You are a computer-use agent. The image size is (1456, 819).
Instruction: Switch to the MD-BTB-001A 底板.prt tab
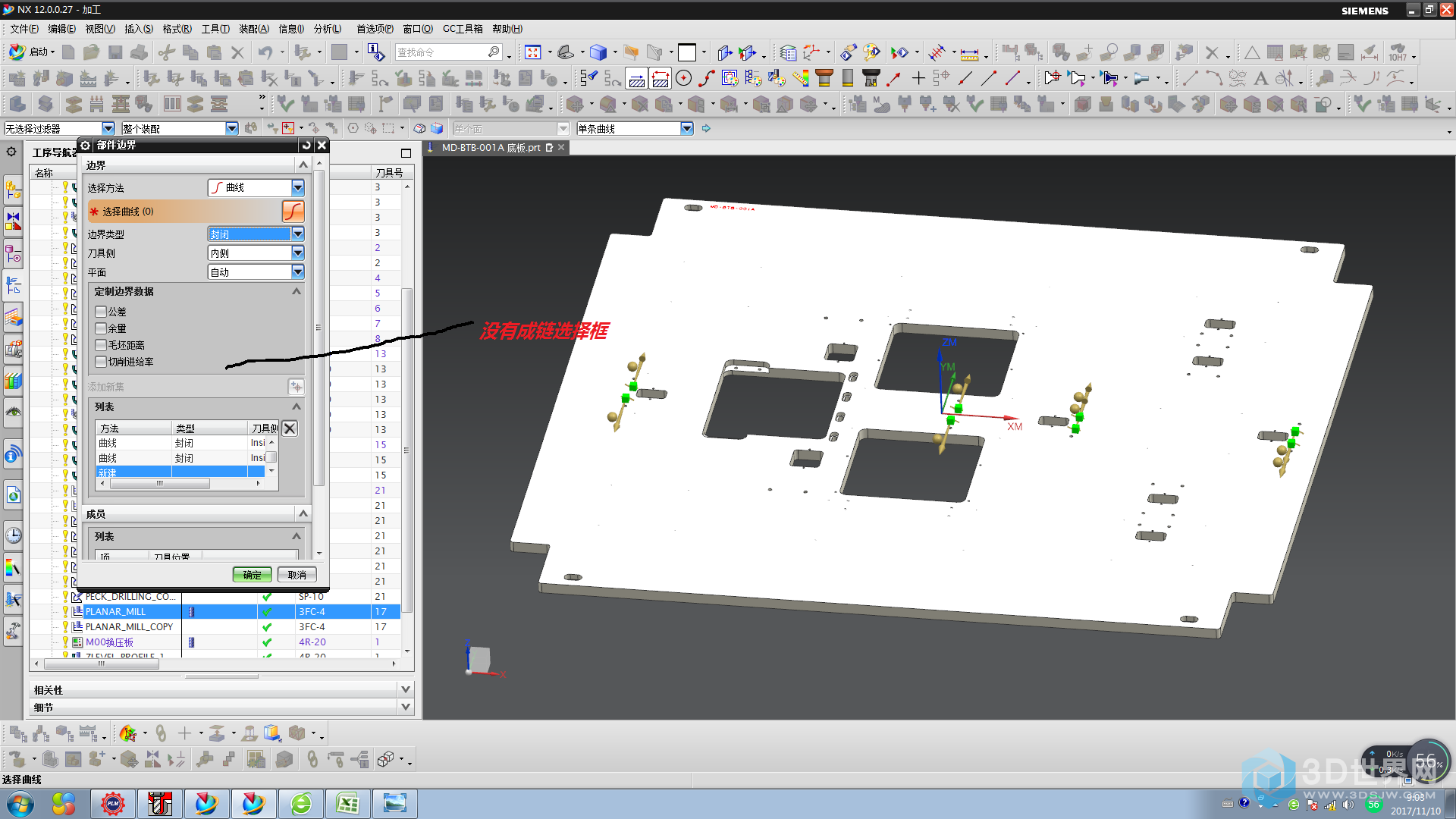pos(491,148)
